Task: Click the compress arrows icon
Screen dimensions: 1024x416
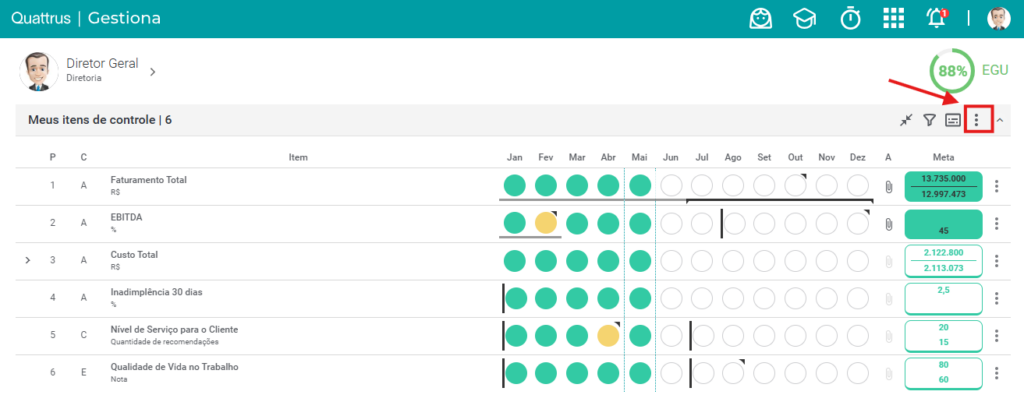Action: tap(905, 120)
